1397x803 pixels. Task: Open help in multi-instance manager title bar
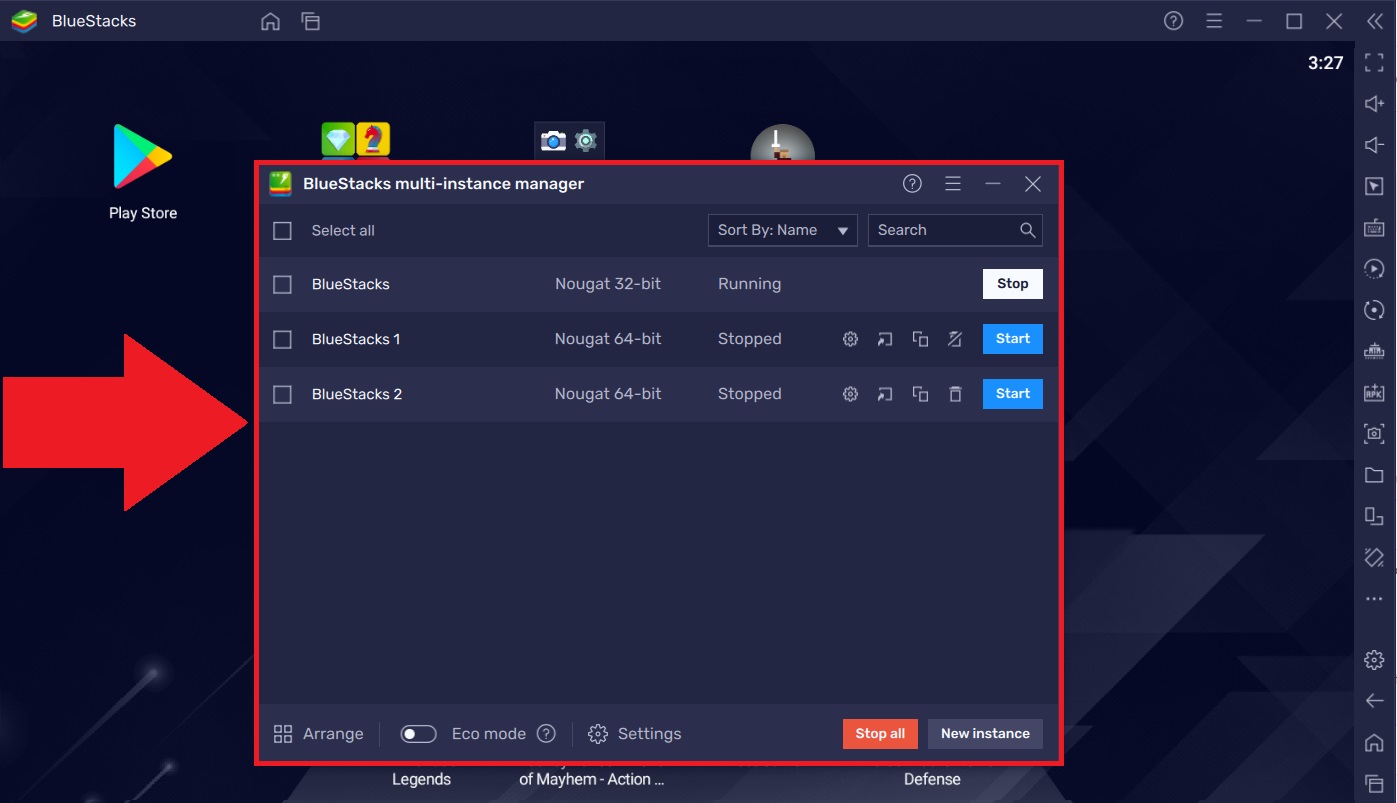pyautogui.click(x=912, y=183)
